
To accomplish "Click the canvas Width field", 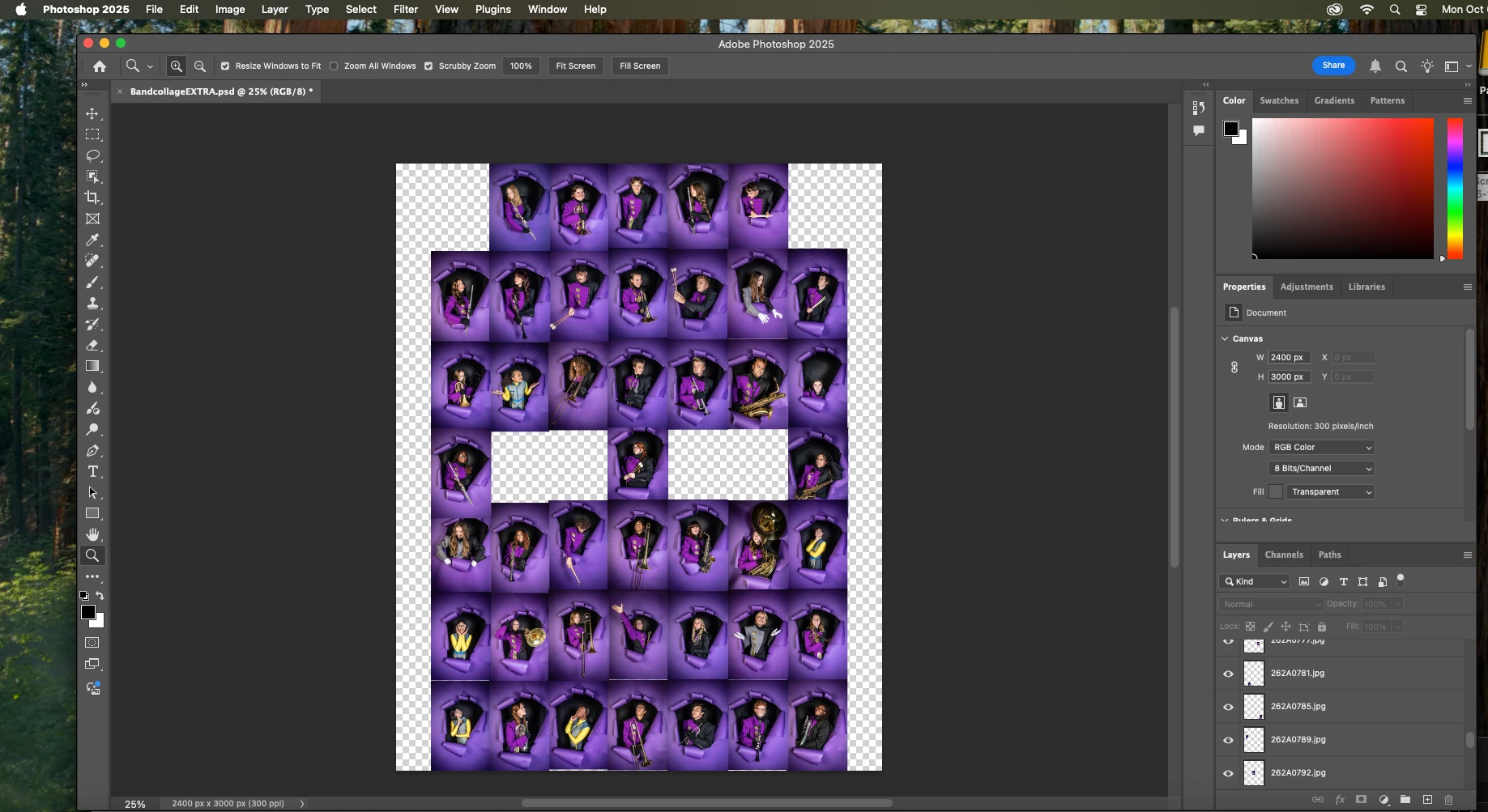I will [x=1289, y=358].
